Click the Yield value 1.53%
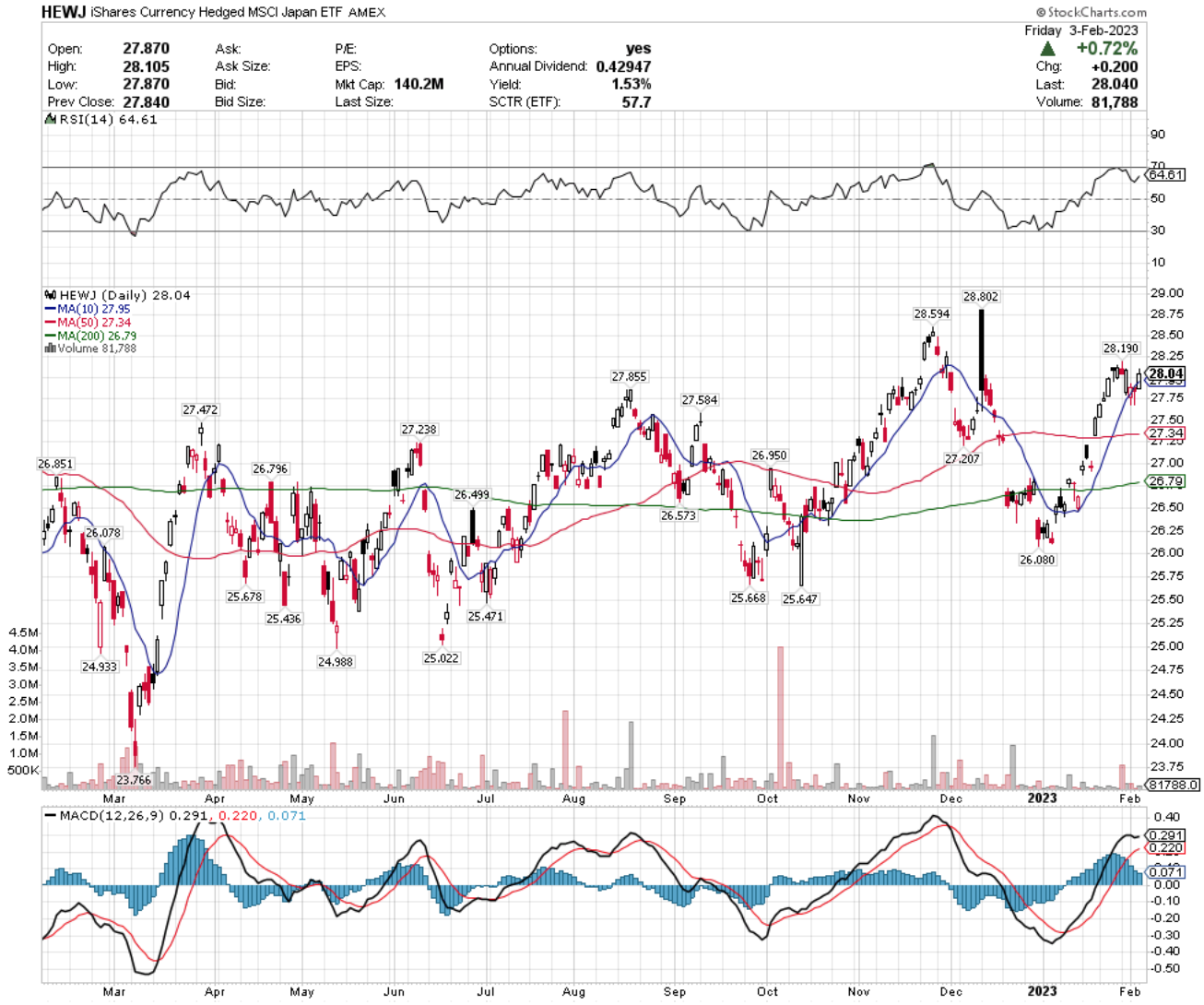This screenshot has height=1005, width=1204. point(630,84)
